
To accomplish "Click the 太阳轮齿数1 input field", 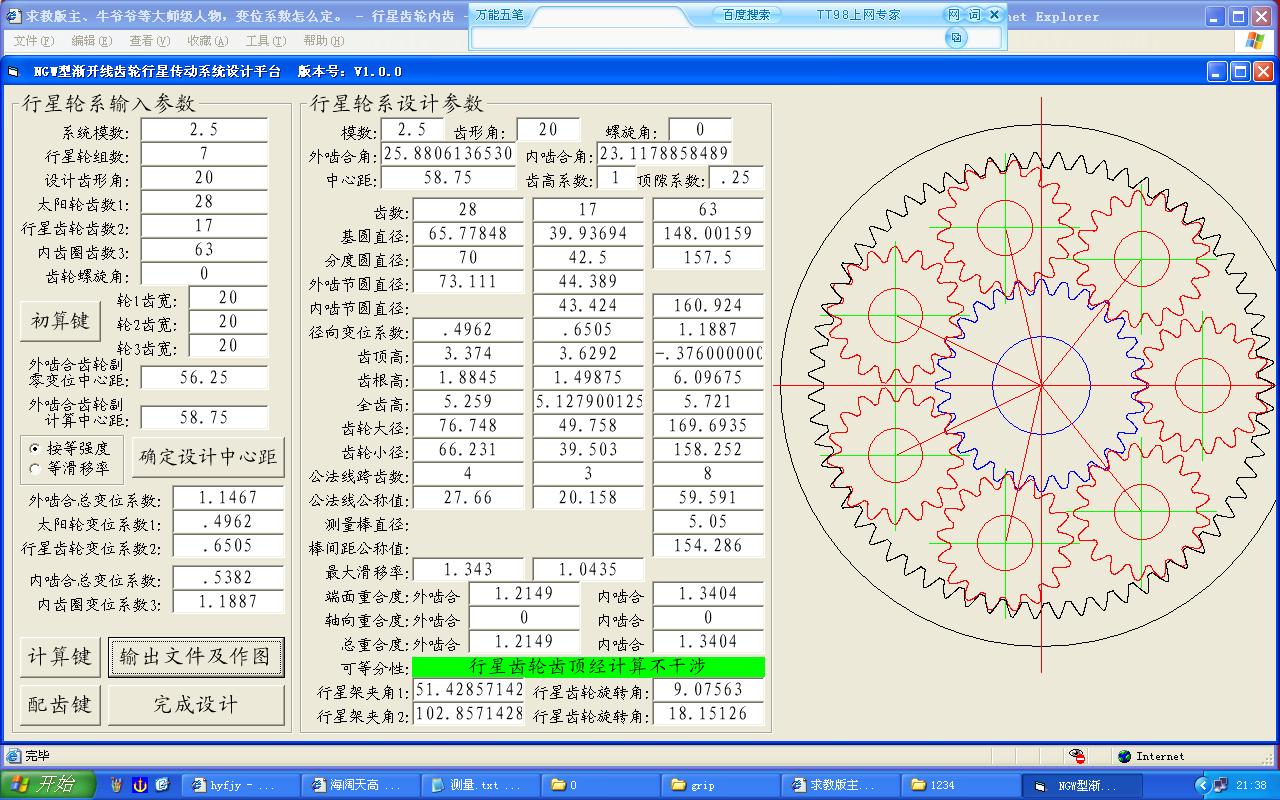I will (x=204, y=202).
